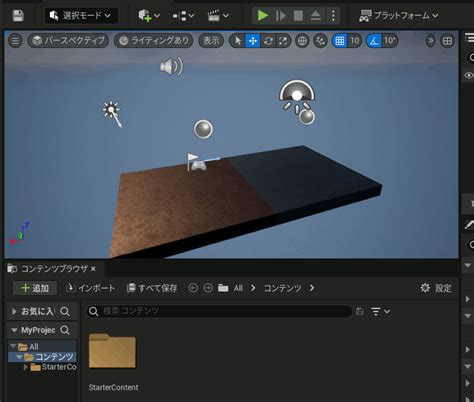474x402 pixels.
Task: Search within MyProject magnifier icon
Action: click(65, 330)
